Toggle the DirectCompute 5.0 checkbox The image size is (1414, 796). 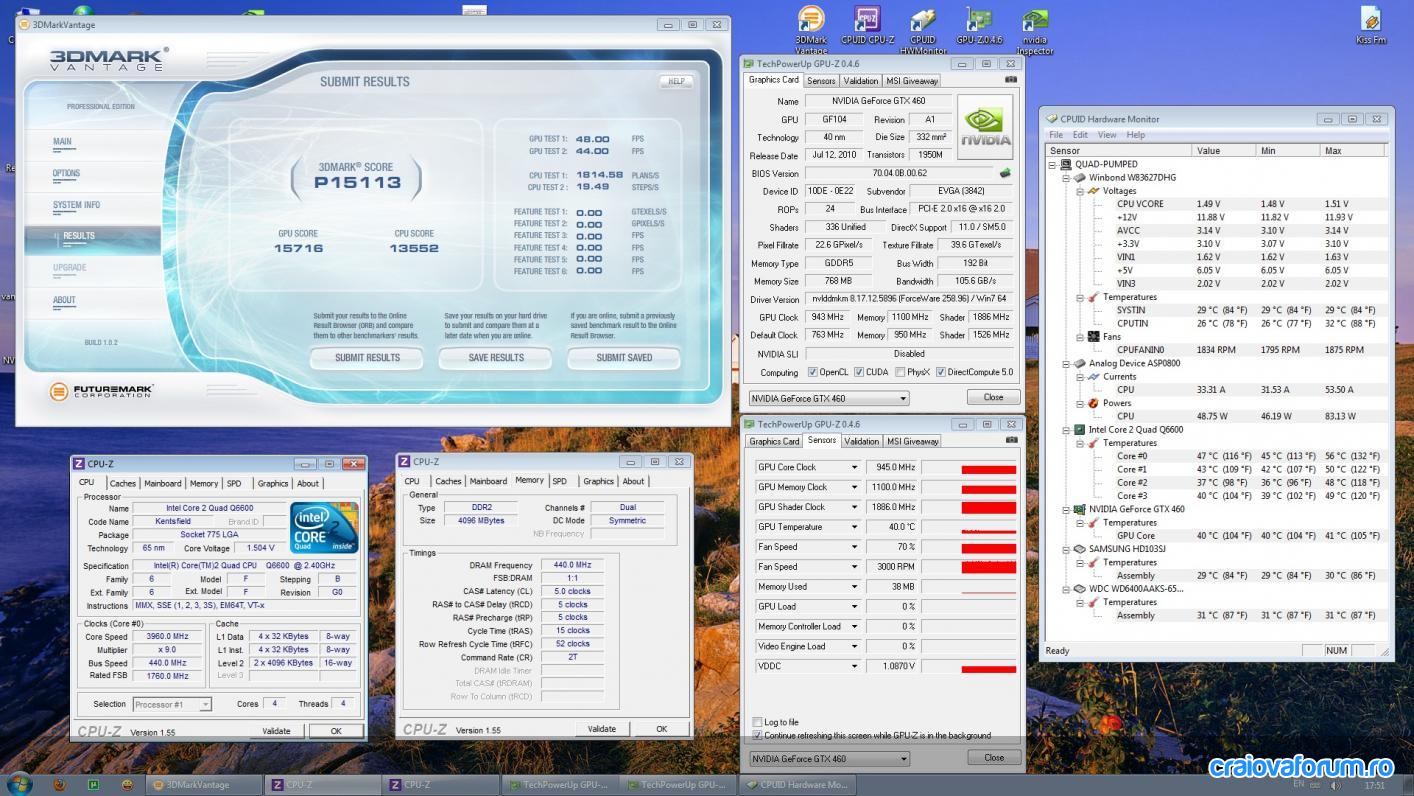tap(940, 372)
